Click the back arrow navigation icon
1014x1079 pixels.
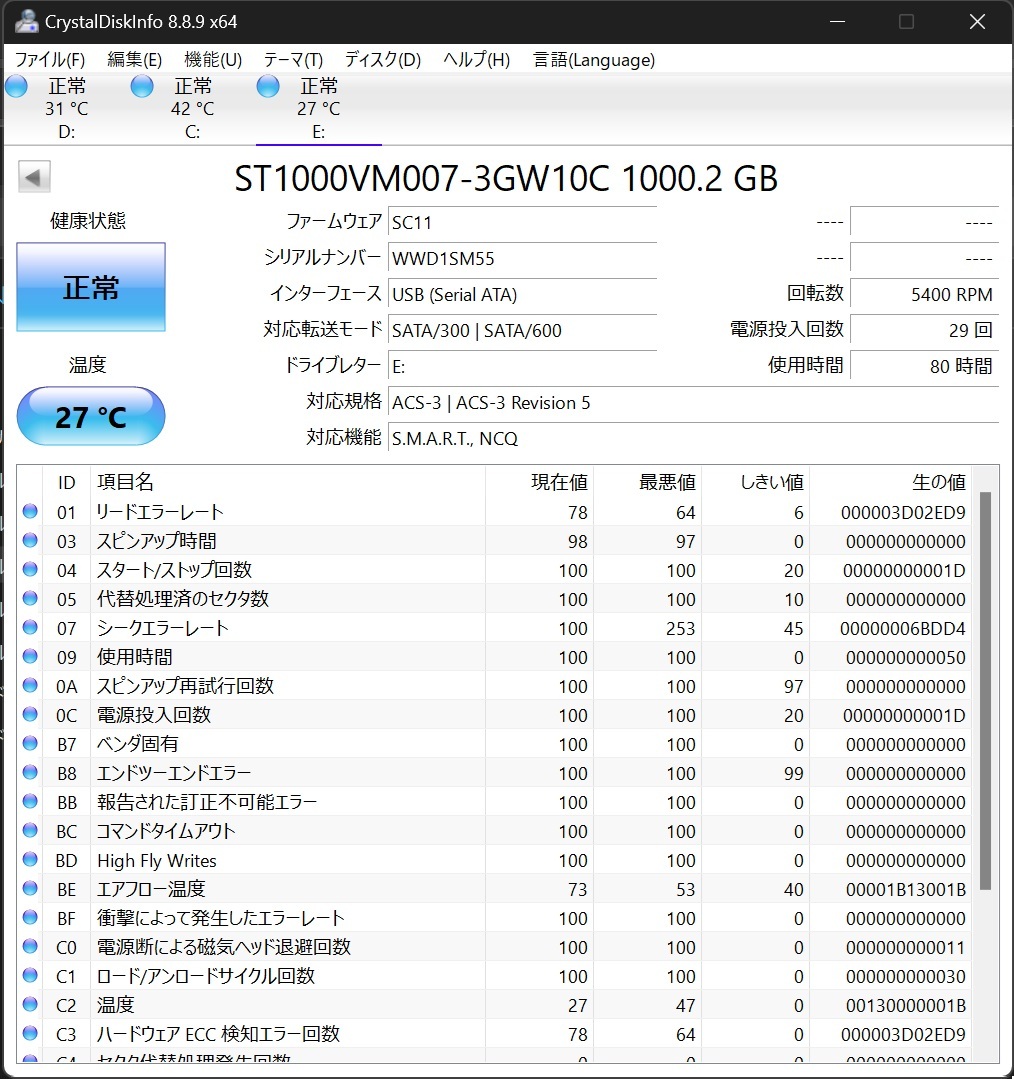33,176
